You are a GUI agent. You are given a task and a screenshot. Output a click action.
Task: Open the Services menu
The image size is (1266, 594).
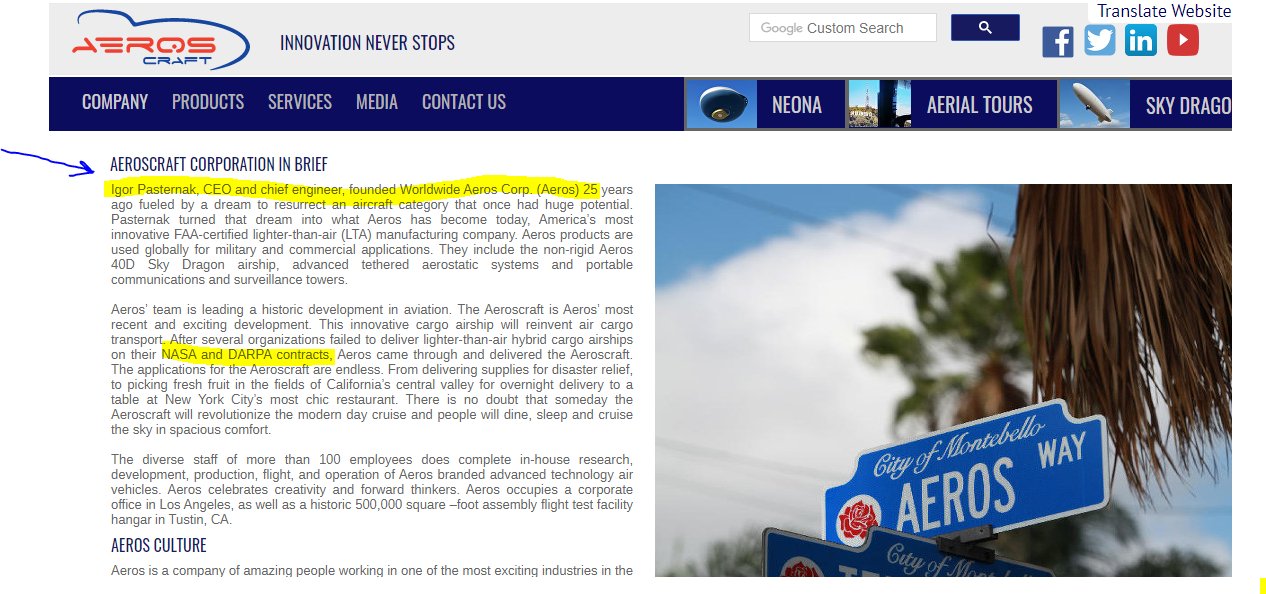coord(300,102)
